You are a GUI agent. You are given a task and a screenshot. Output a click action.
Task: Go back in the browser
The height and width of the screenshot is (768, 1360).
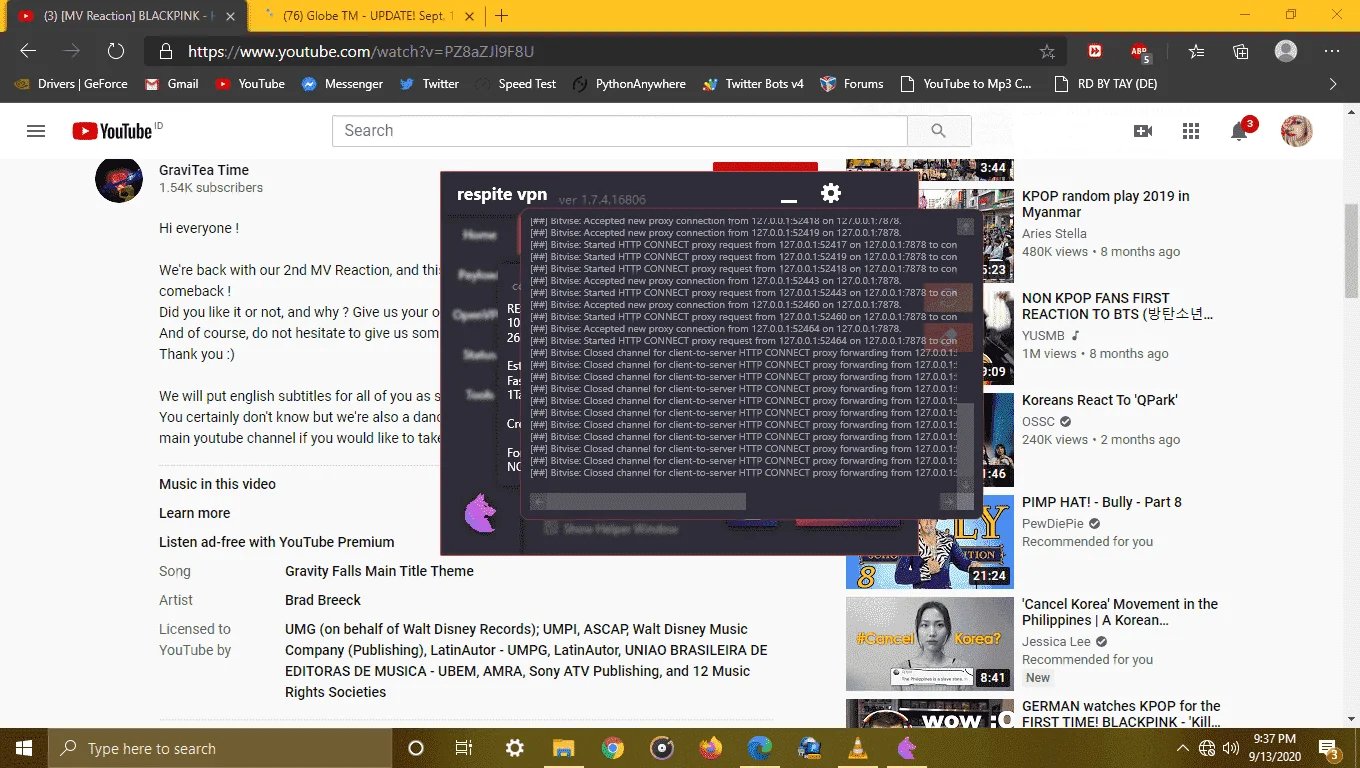[28, 51]
